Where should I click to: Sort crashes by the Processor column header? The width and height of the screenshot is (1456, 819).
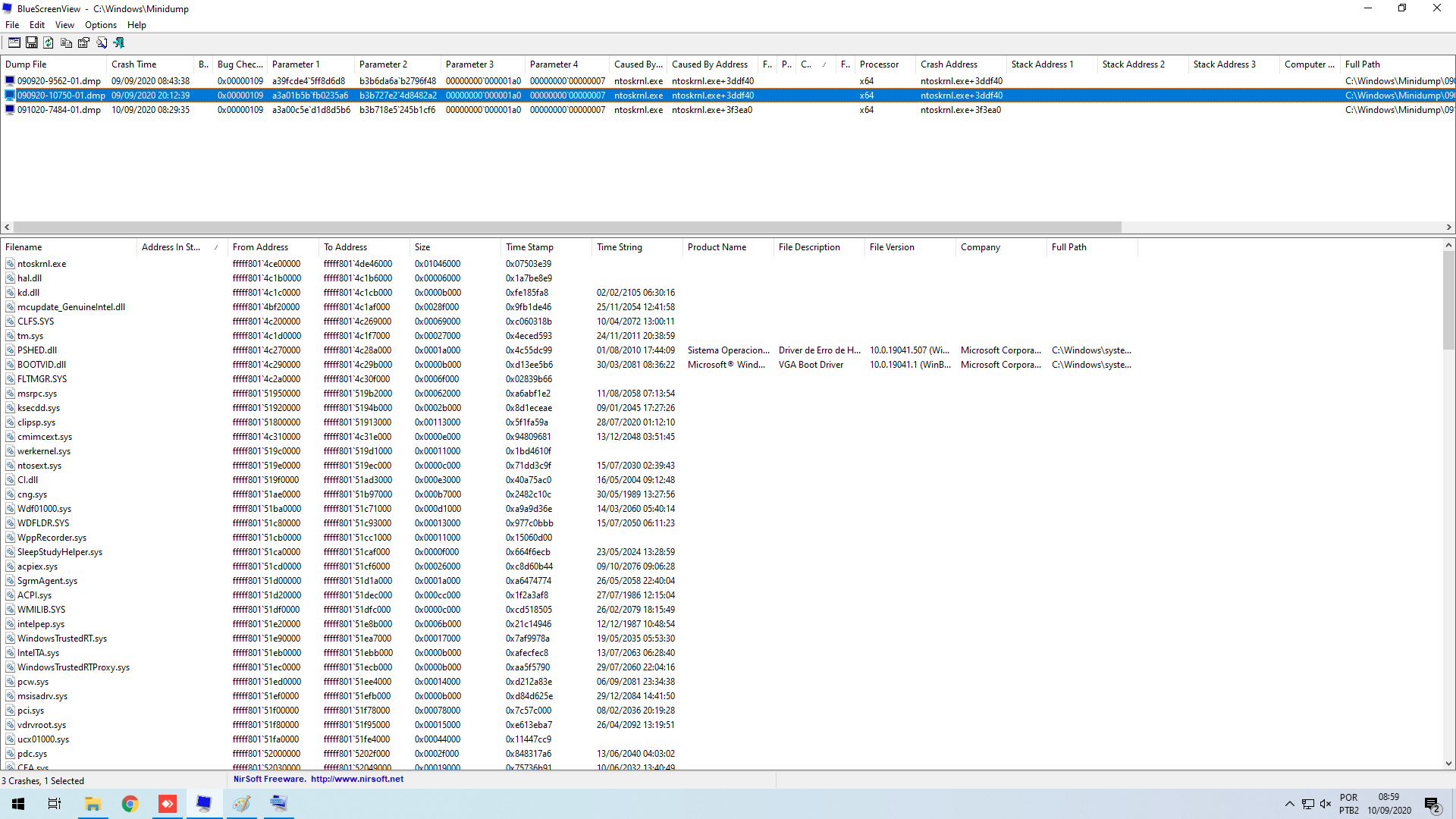885,64
